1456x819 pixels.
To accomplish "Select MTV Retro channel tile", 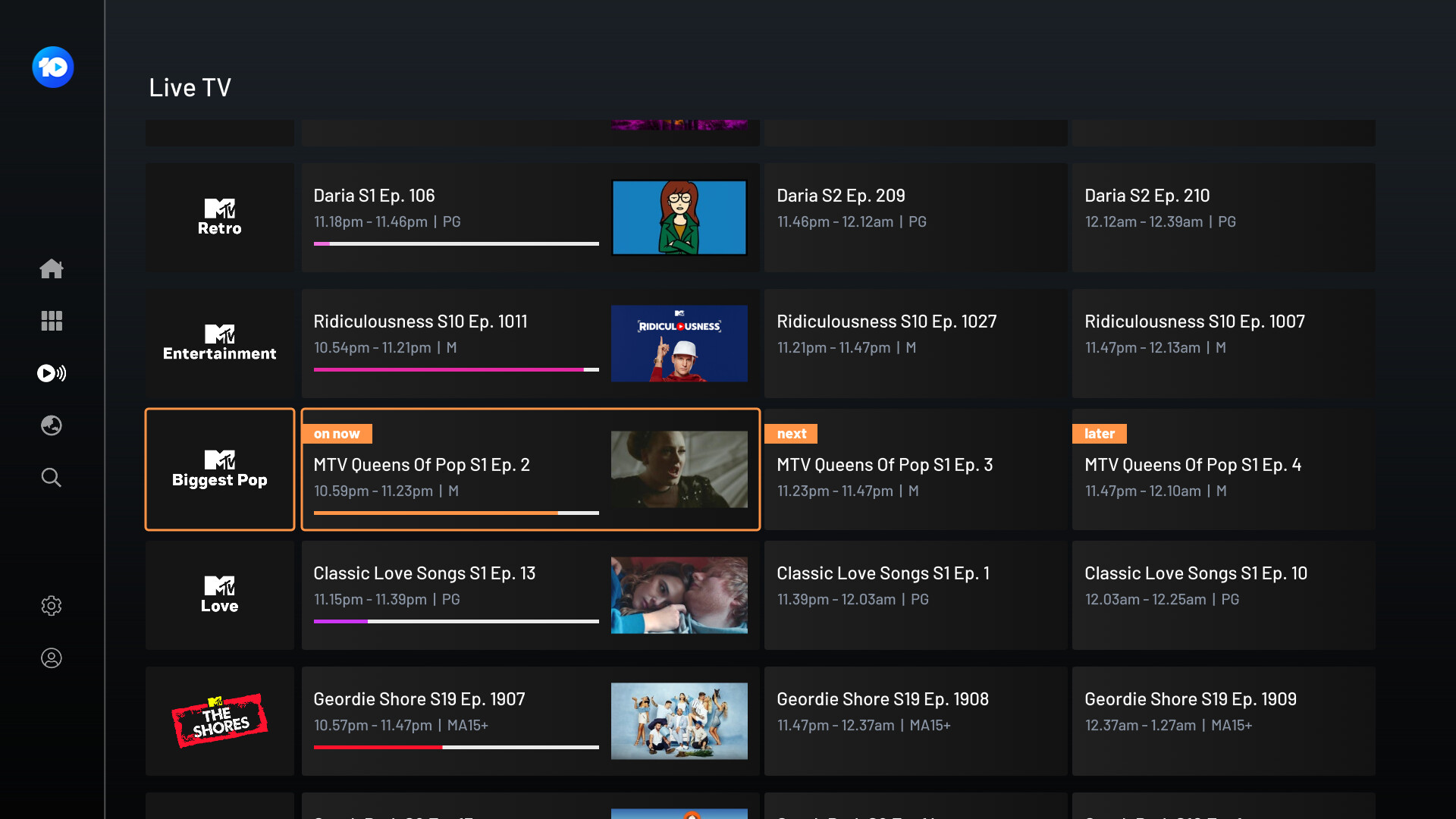I will click(x=220, y=218).
